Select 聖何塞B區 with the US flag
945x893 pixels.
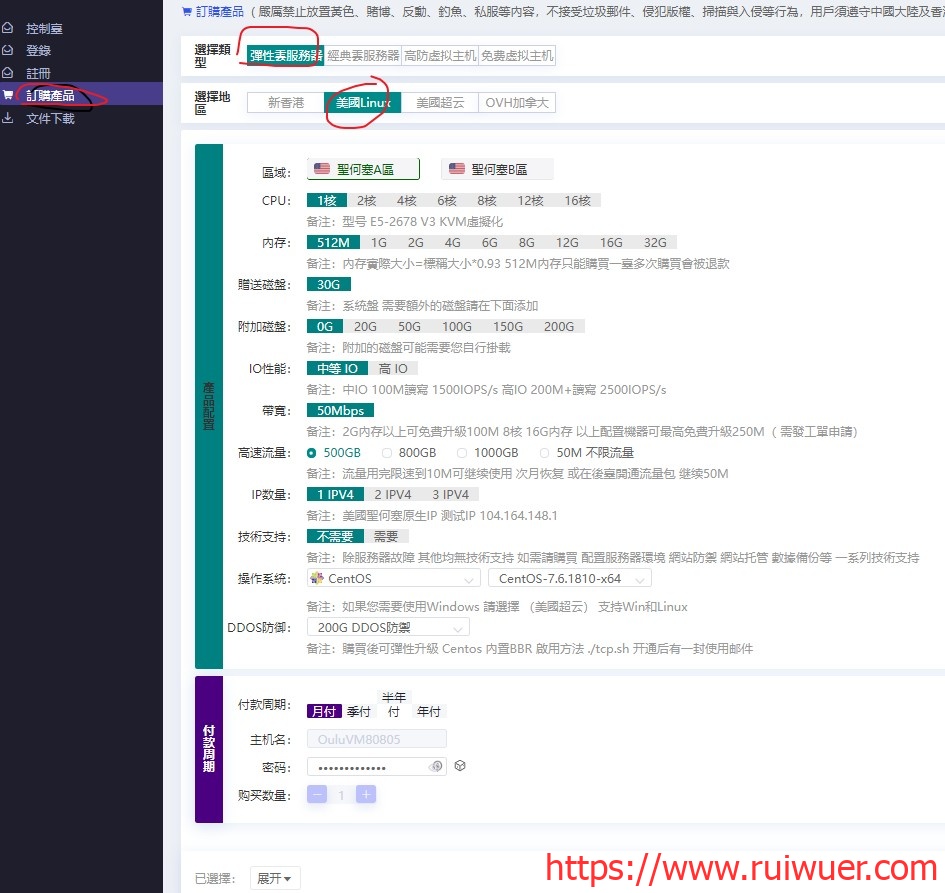tap(496, 170)
